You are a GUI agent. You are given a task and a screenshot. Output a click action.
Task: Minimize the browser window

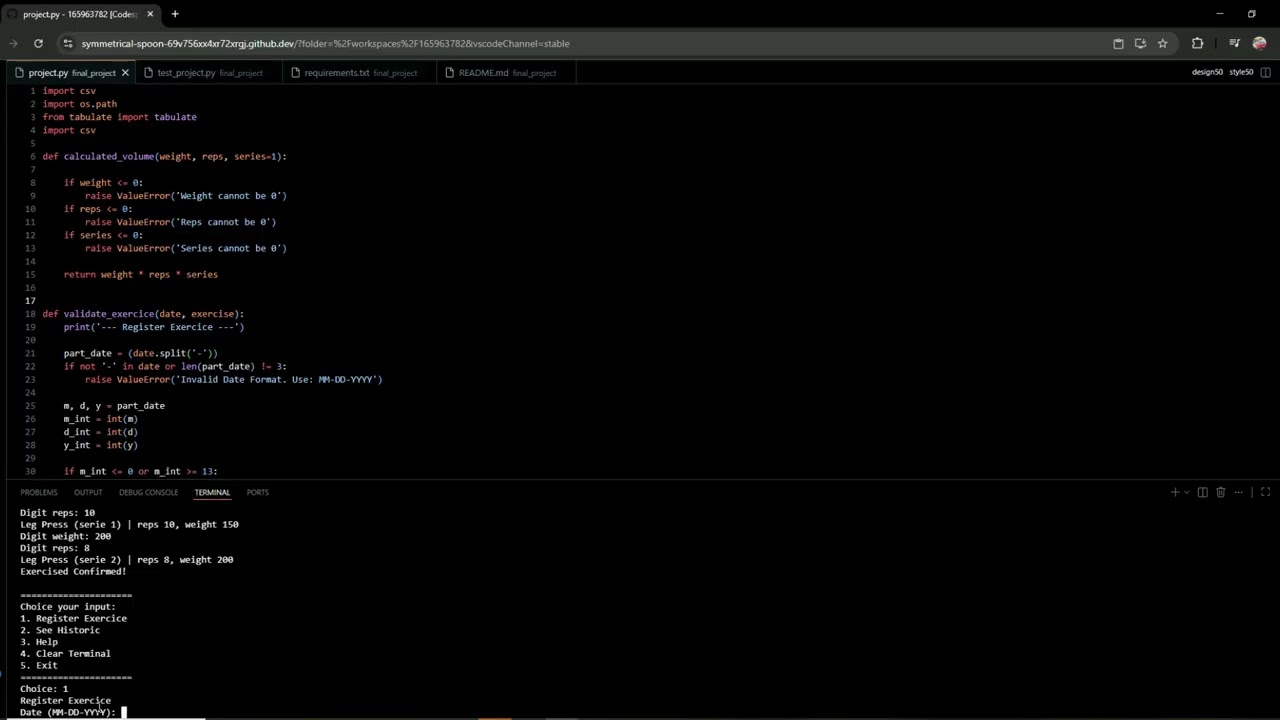[1219, 14]
